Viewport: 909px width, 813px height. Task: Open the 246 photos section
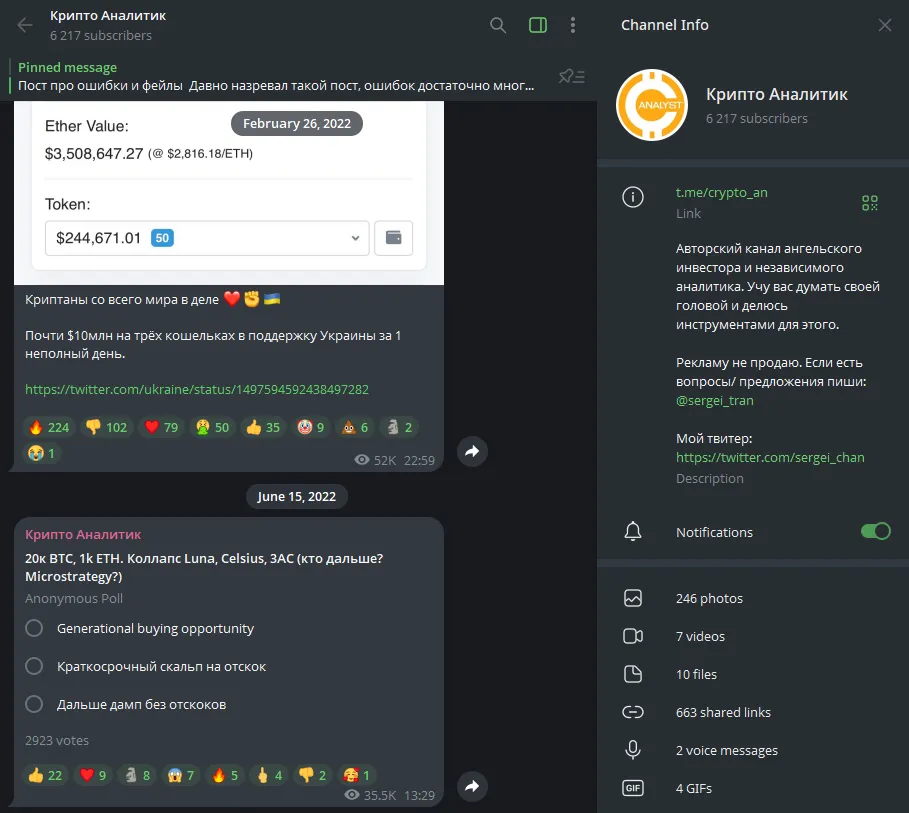point(752,598)
